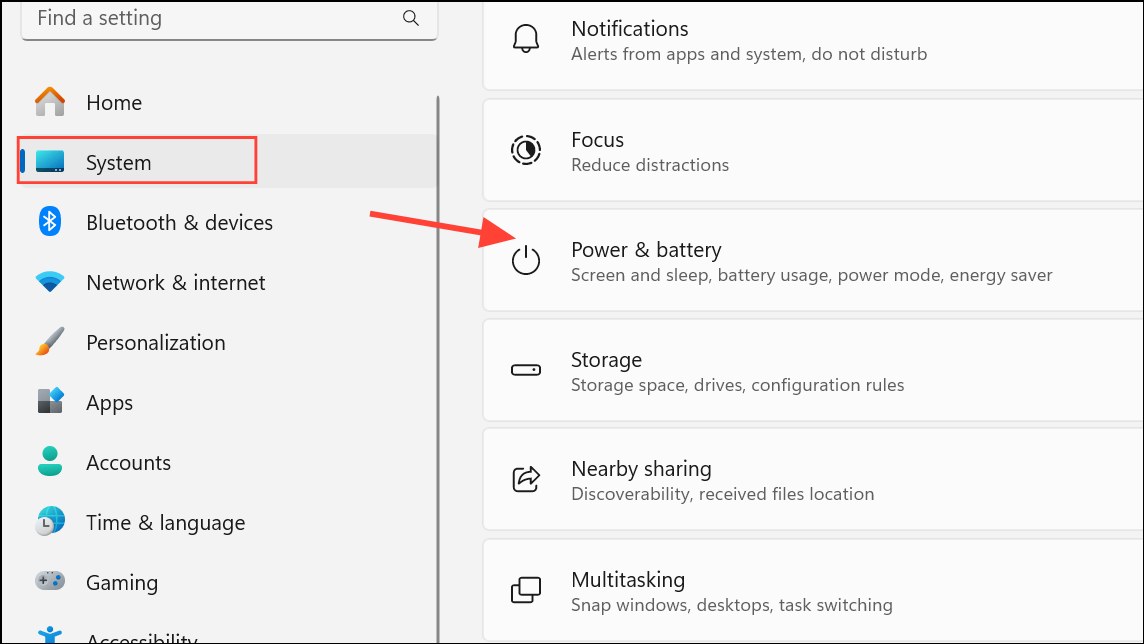
Task: Click the Gaming controller icon
Action: pos(49,582)
